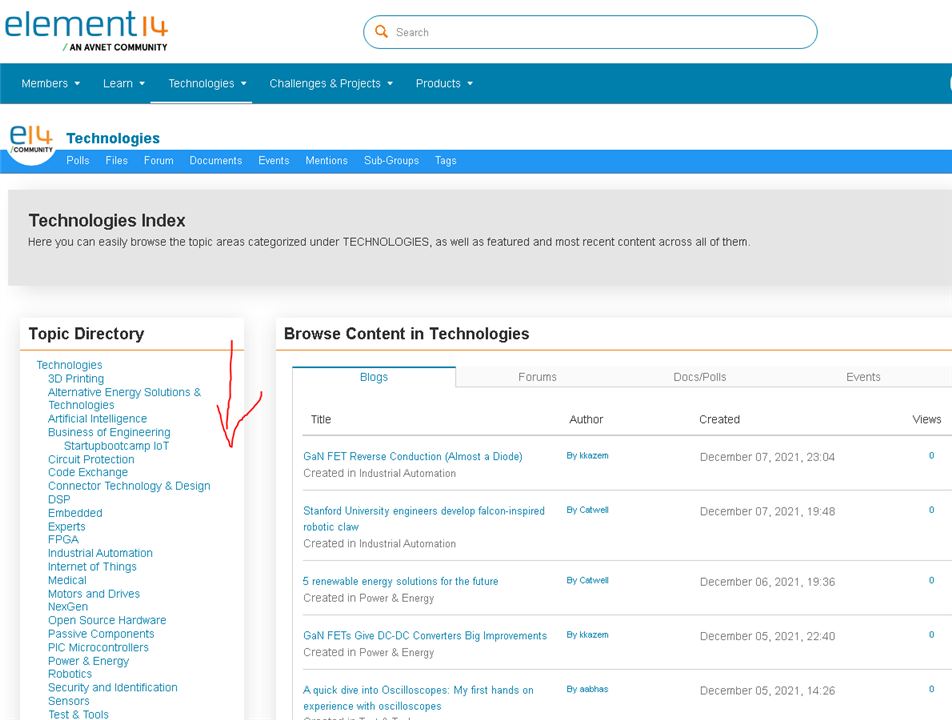The image size is (952, 720).
Task: Click the e14 community group avatar
Action: click(x=31, y=143)
